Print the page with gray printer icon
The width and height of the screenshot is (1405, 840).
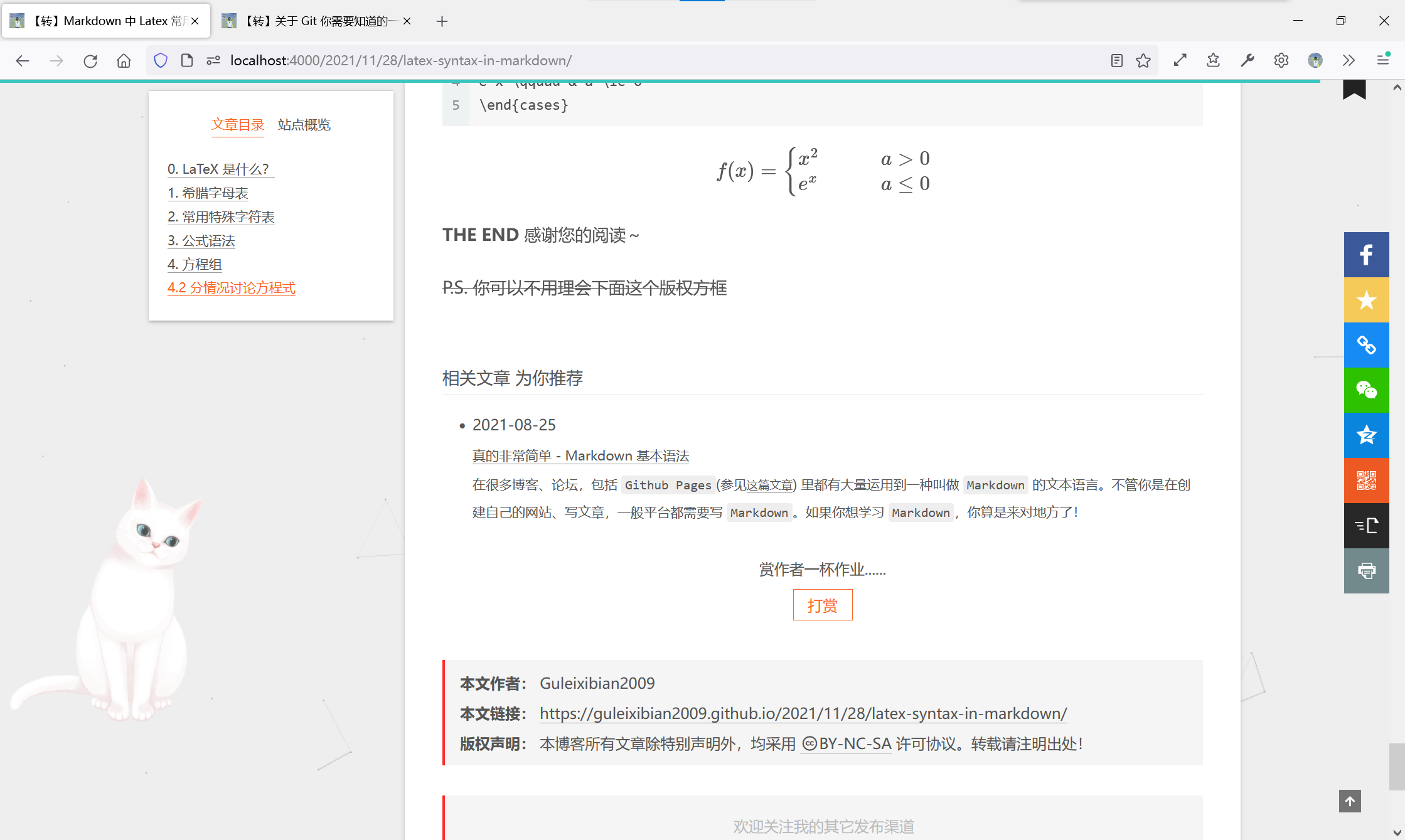(x=1366, y=571)
